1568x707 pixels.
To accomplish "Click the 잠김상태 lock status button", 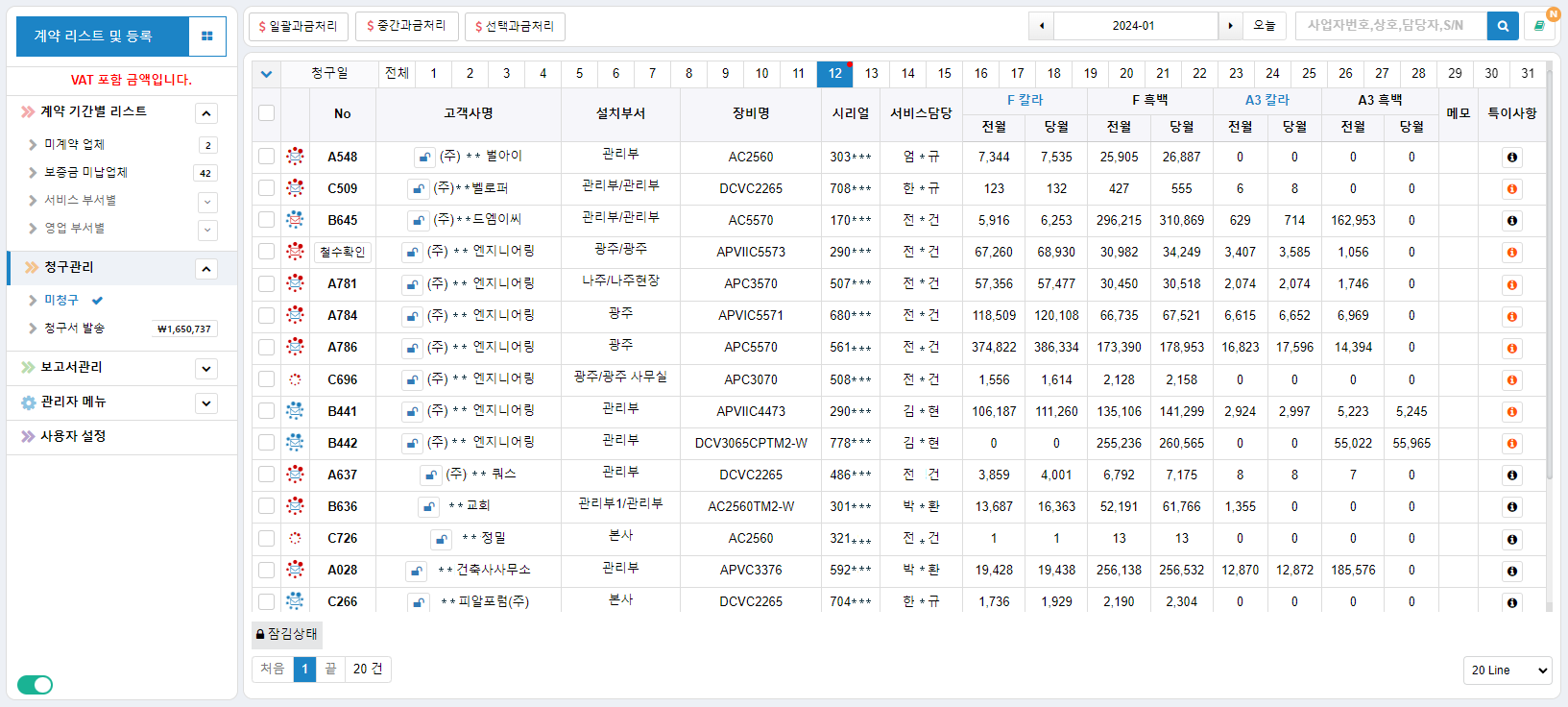I will pyautogui.click(x=286, y=634).
